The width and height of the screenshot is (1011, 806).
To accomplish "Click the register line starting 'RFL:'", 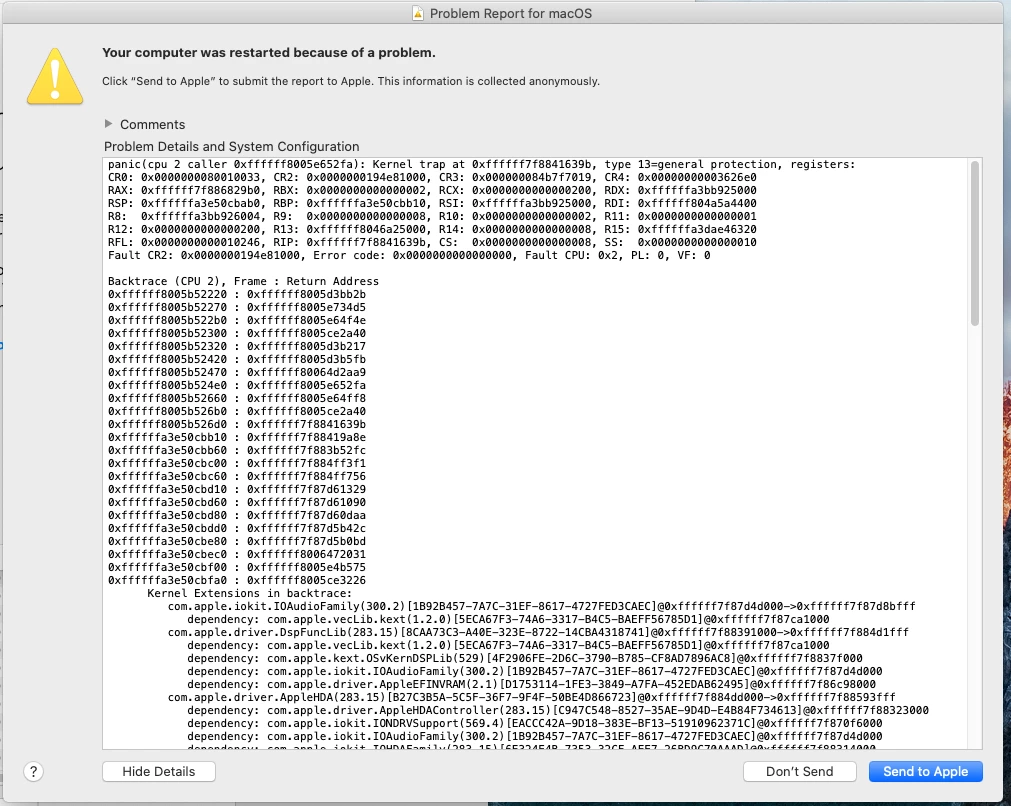I will tap(432, 242).
